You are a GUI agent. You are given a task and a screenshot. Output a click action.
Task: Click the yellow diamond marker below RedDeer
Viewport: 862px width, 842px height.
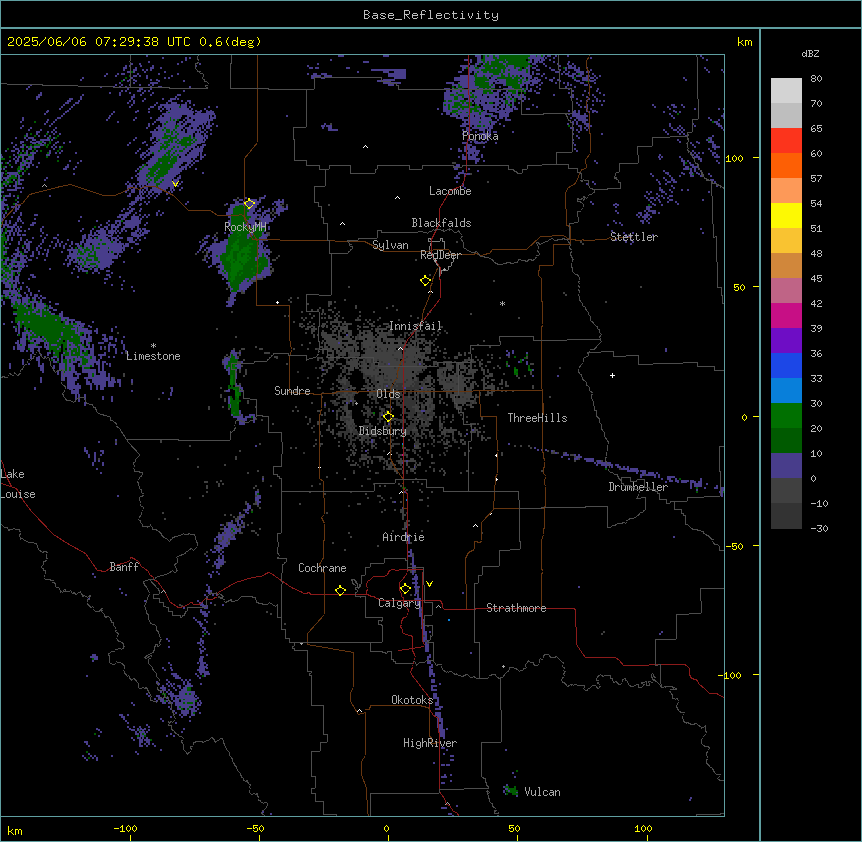coord(425,281)
